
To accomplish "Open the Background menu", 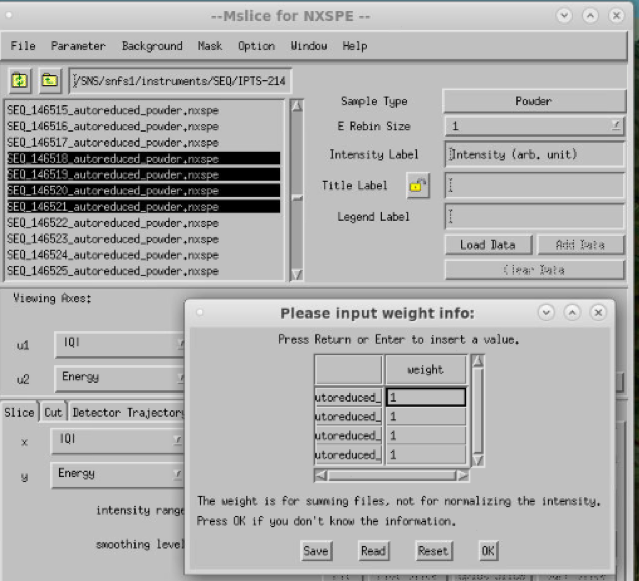I will coord(152,46).
